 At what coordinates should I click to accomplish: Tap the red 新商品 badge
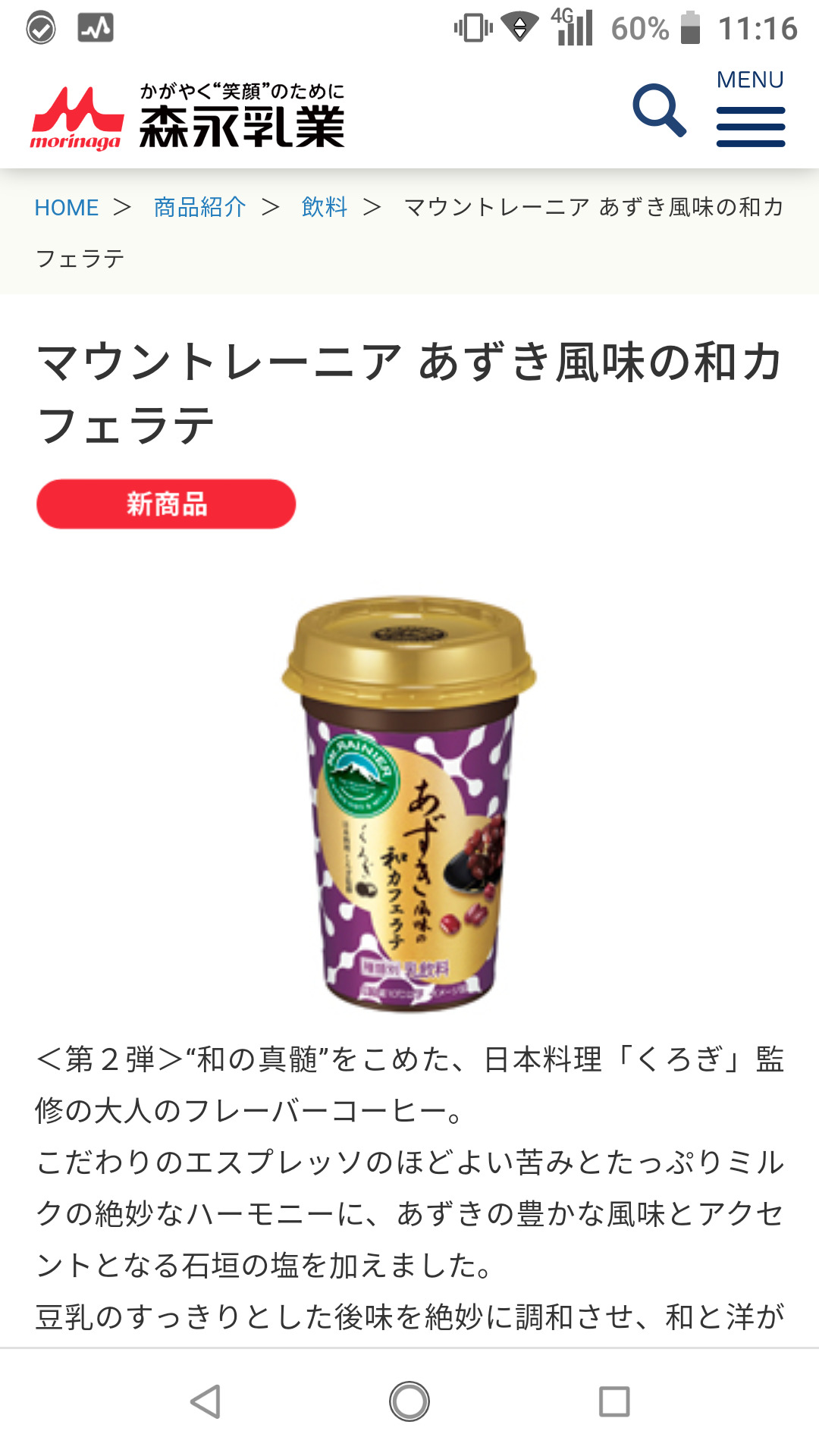pyautogui.click(x=166, y=504)
